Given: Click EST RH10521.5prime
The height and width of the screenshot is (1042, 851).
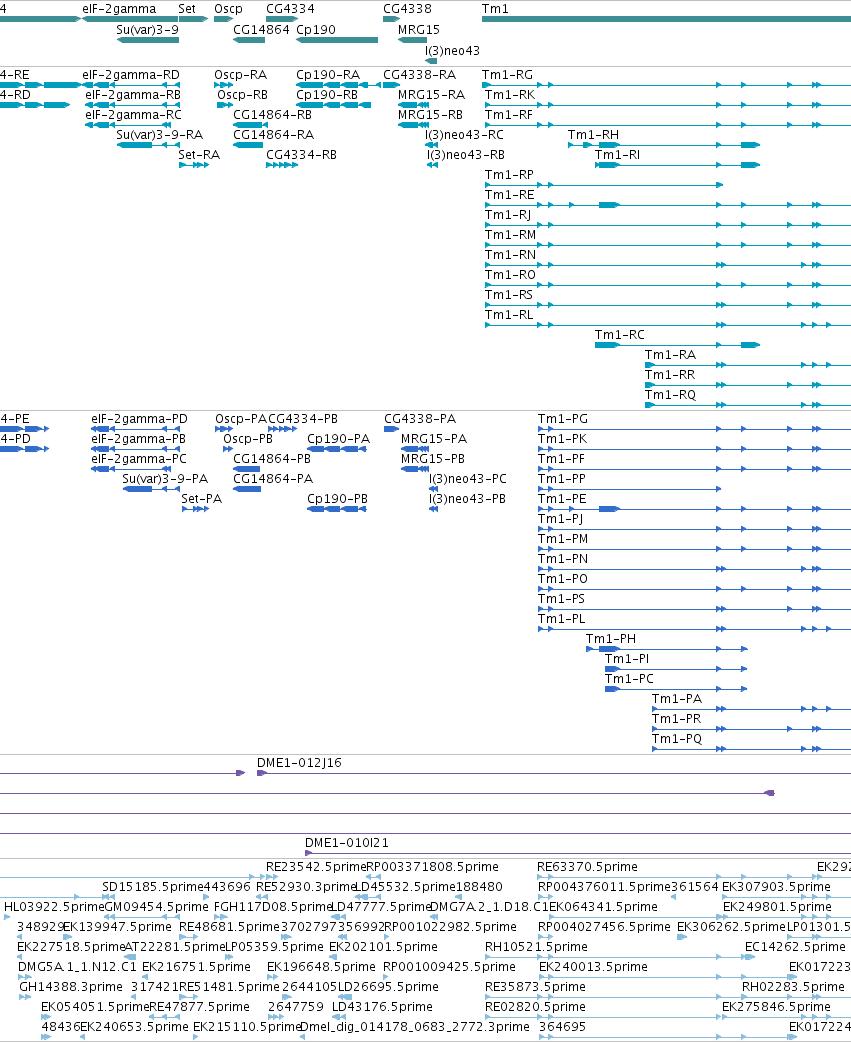Looking at the screenshot, I should click(536, 947).
